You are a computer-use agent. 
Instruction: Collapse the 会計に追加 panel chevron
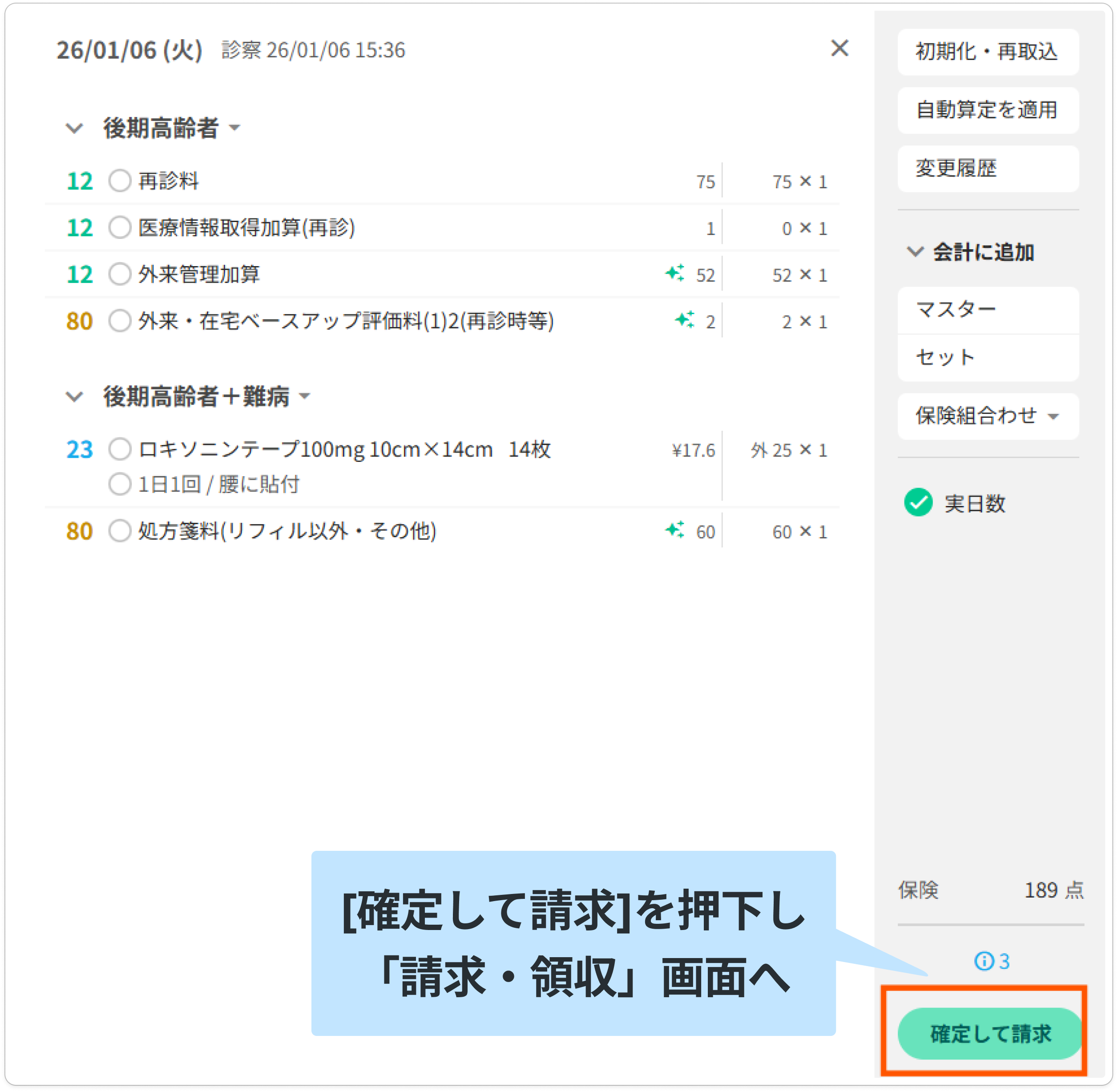click(x=915, y=252)
